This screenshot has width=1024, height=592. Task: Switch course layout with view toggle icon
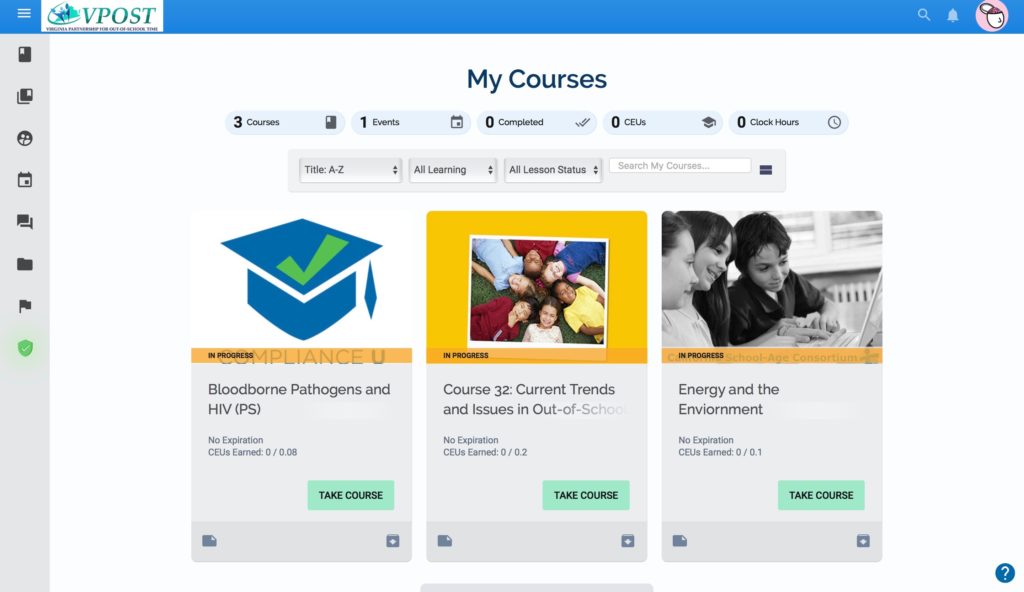766,170
